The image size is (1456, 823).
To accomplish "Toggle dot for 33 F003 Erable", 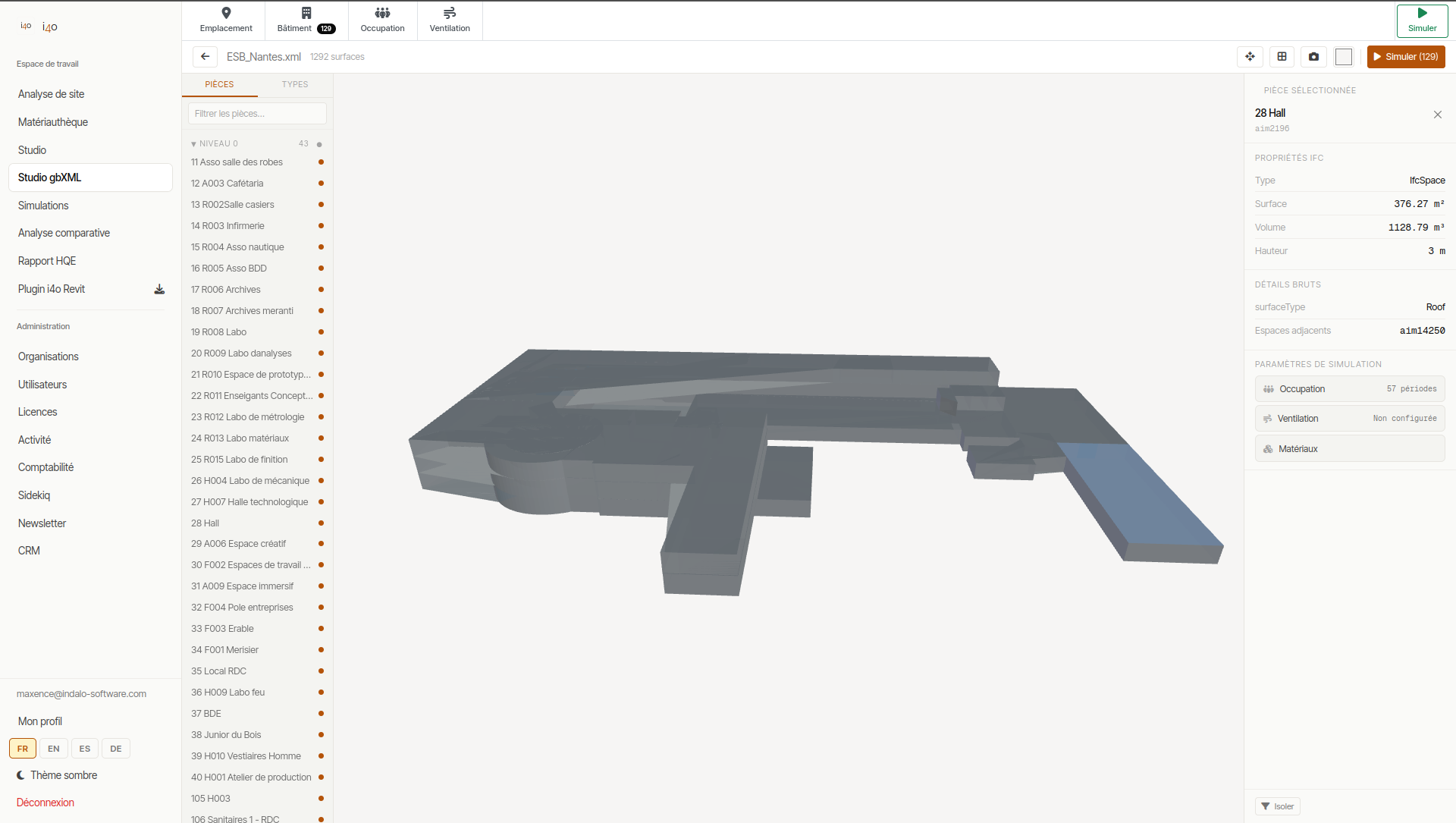I will click(321, 629).
